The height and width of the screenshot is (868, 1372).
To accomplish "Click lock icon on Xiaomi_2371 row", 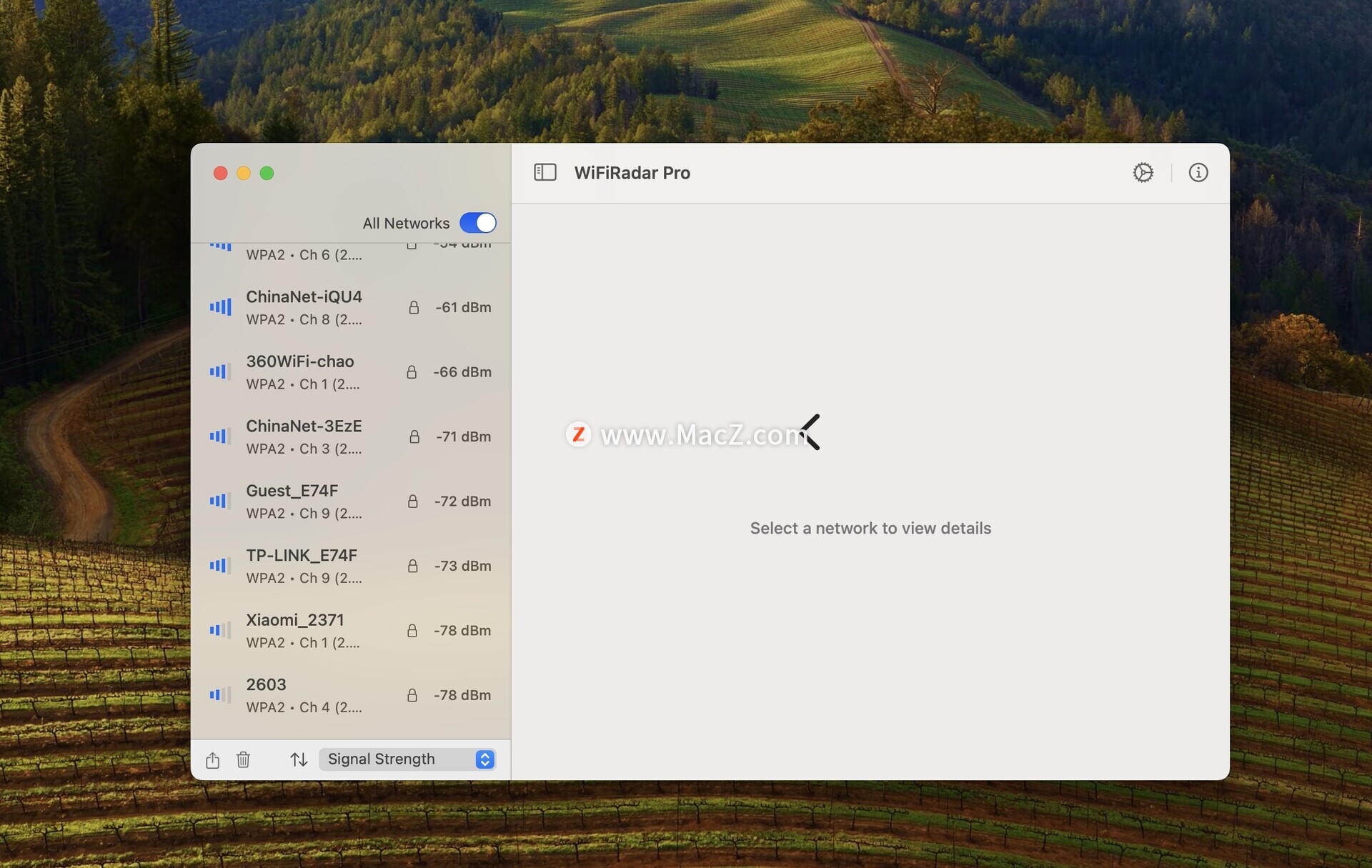I will click(x=412, y=630).
